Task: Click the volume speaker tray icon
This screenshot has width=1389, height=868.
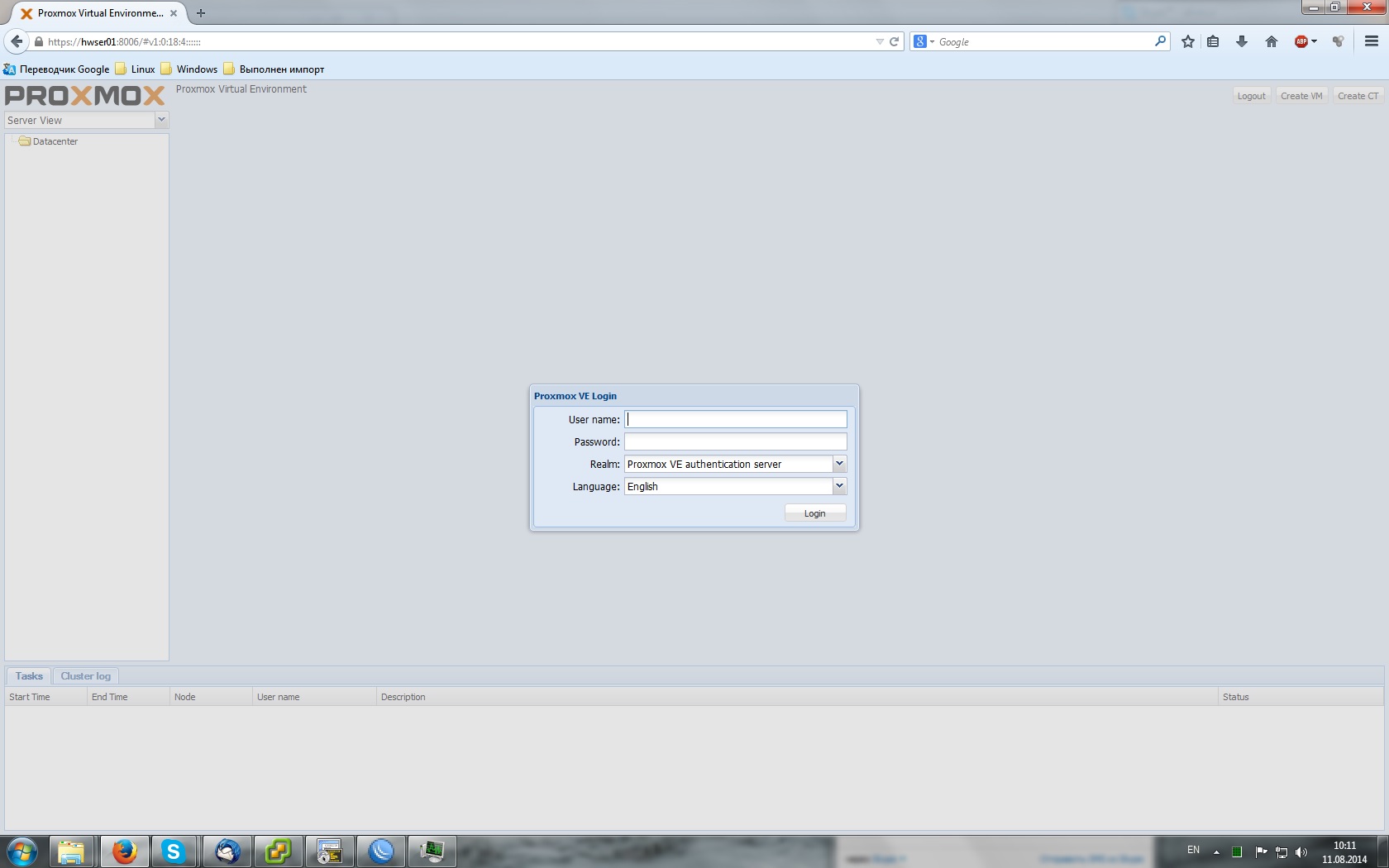Action: pyautogui.click(x=1301, y=851)
